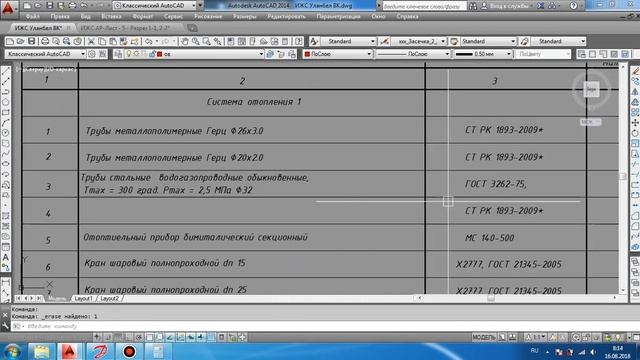Toggle layer on/off light bulb for layer ов
The image size is (640, 360).
[x=129, y=54]
